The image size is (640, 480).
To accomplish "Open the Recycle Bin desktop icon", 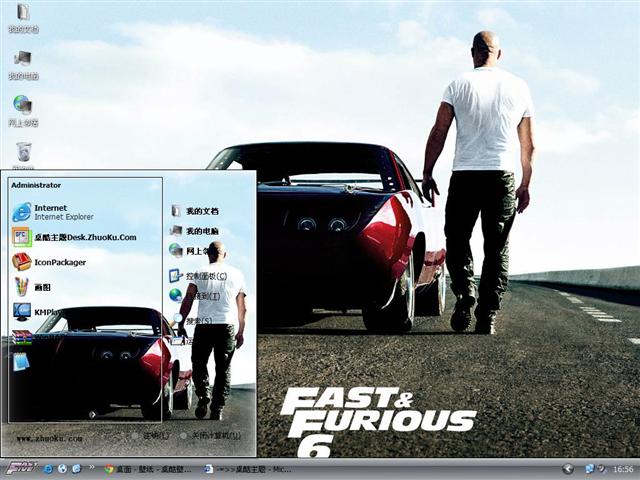I will (x=23, y=156).
